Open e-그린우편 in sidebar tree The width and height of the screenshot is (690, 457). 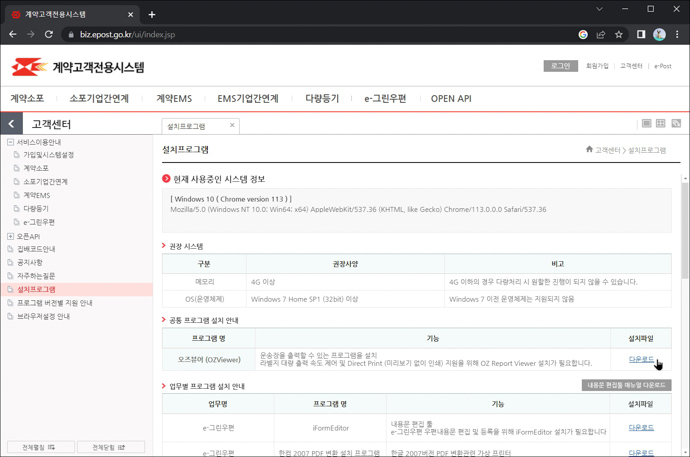(39, 222)
